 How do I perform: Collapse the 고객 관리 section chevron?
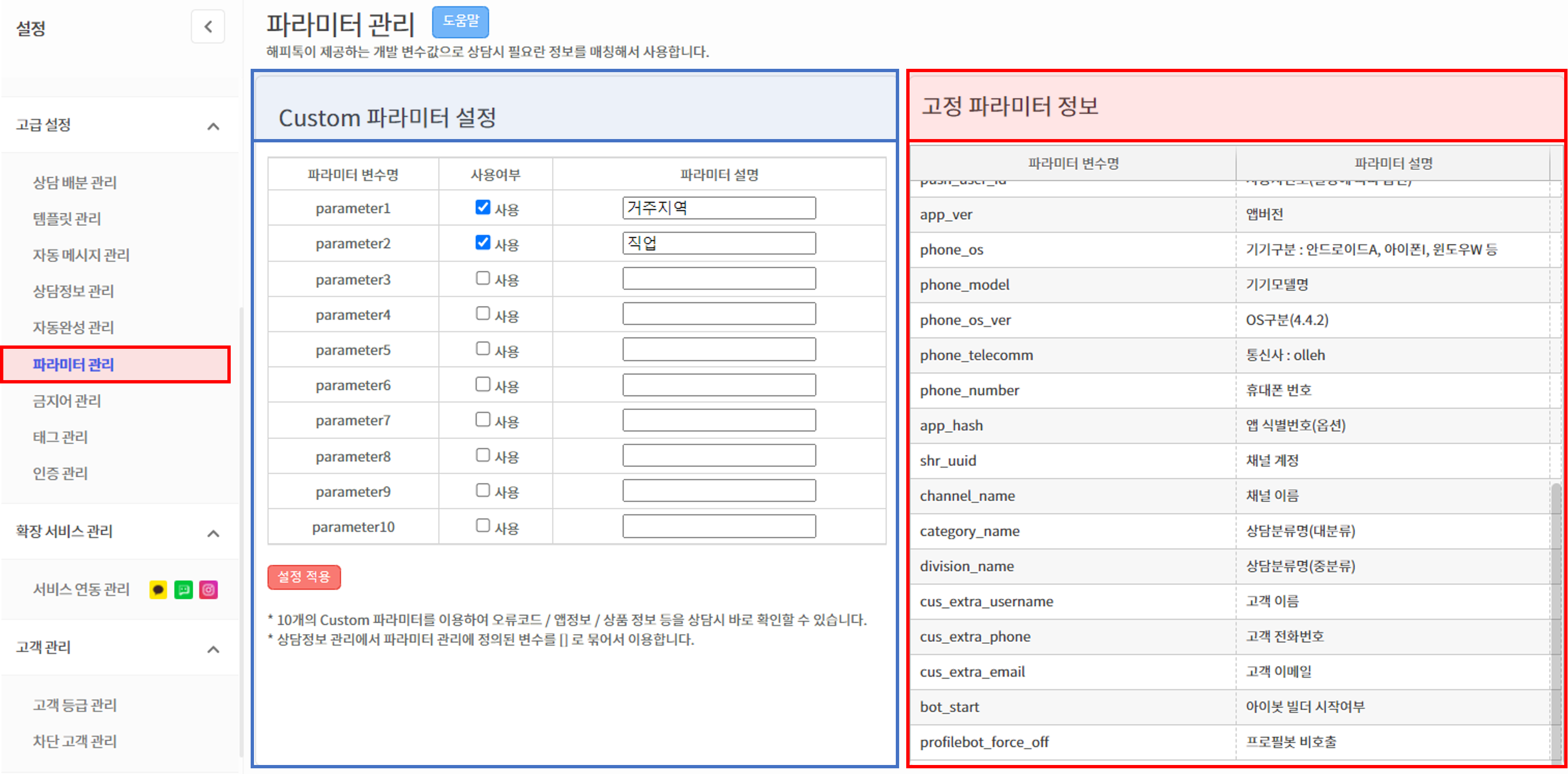coord(213,649)
